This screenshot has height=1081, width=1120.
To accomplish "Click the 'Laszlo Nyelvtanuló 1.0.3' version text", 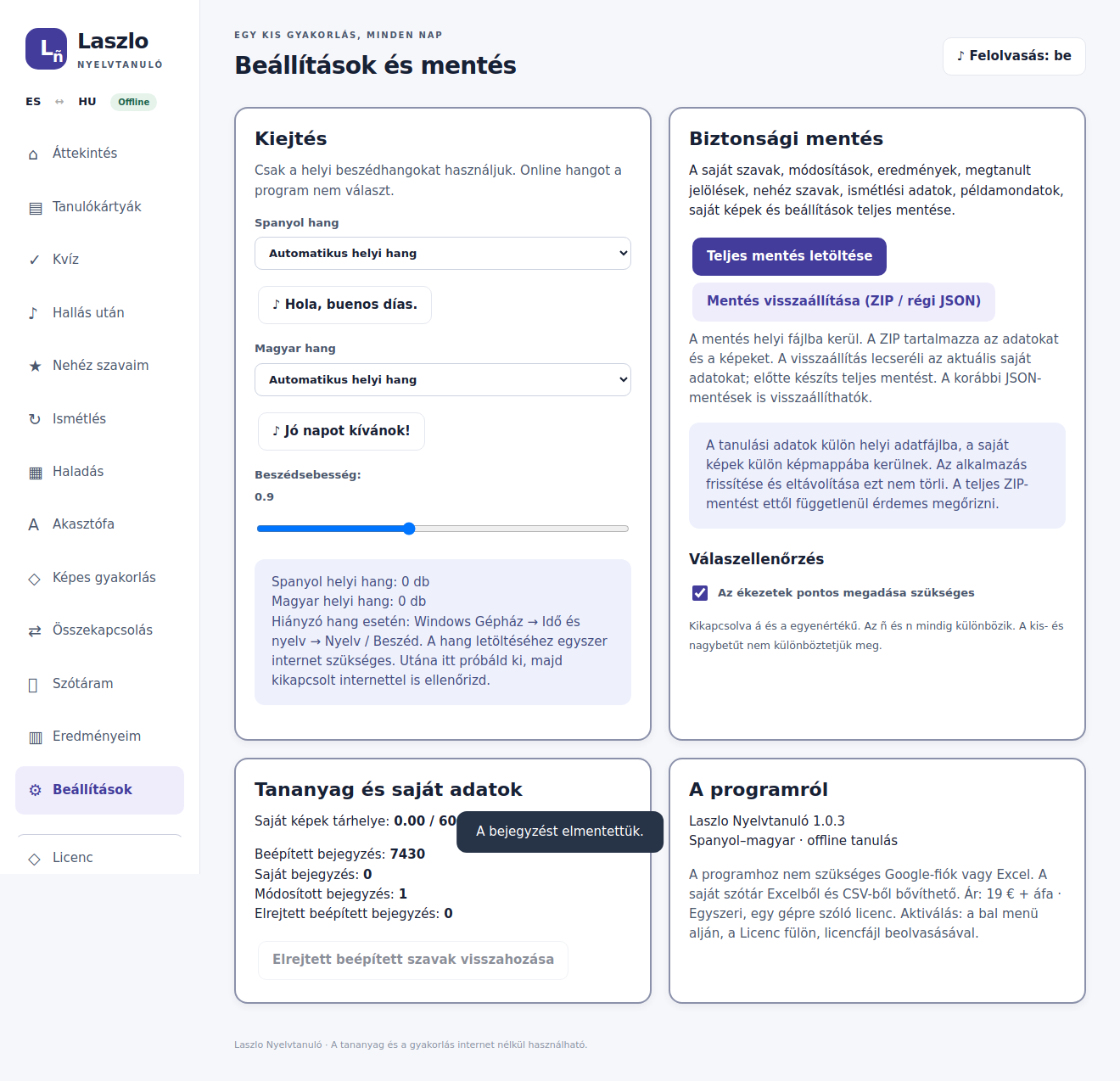I will (x=767, y=821).
